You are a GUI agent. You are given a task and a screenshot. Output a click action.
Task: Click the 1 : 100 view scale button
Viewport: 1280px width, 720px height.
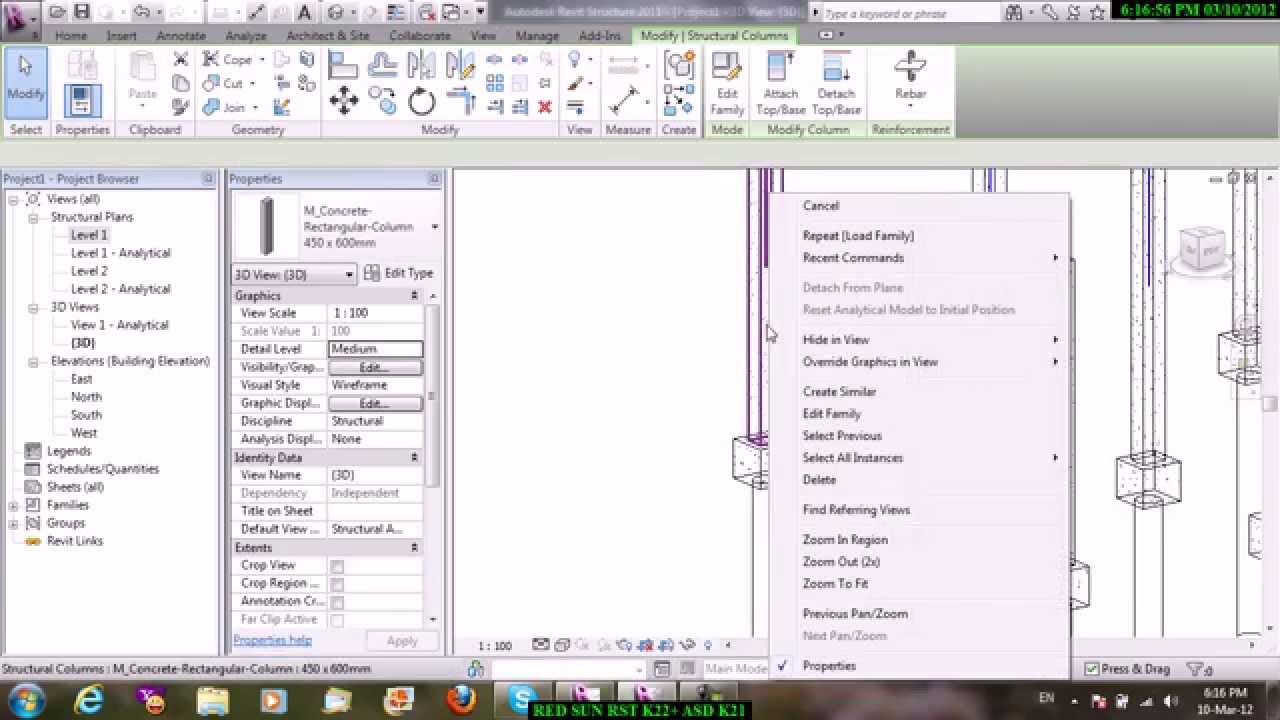(x=494, y=646)
